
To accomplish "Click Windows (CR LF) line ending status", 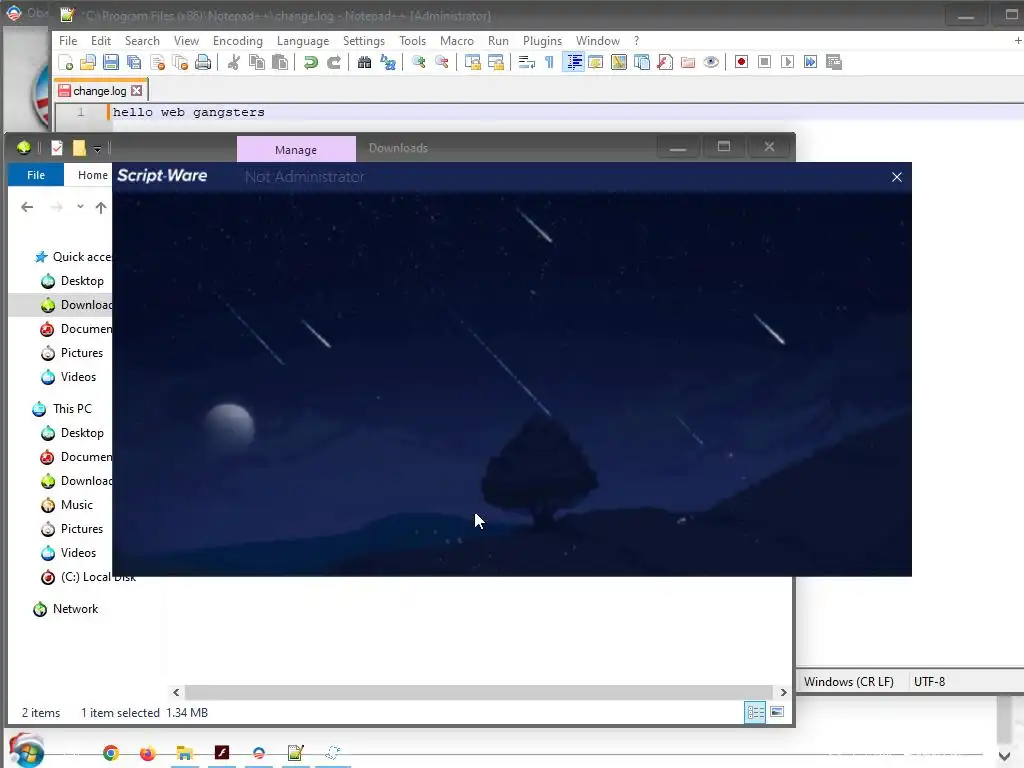I will pyautogui.click(x=848, y=681).
